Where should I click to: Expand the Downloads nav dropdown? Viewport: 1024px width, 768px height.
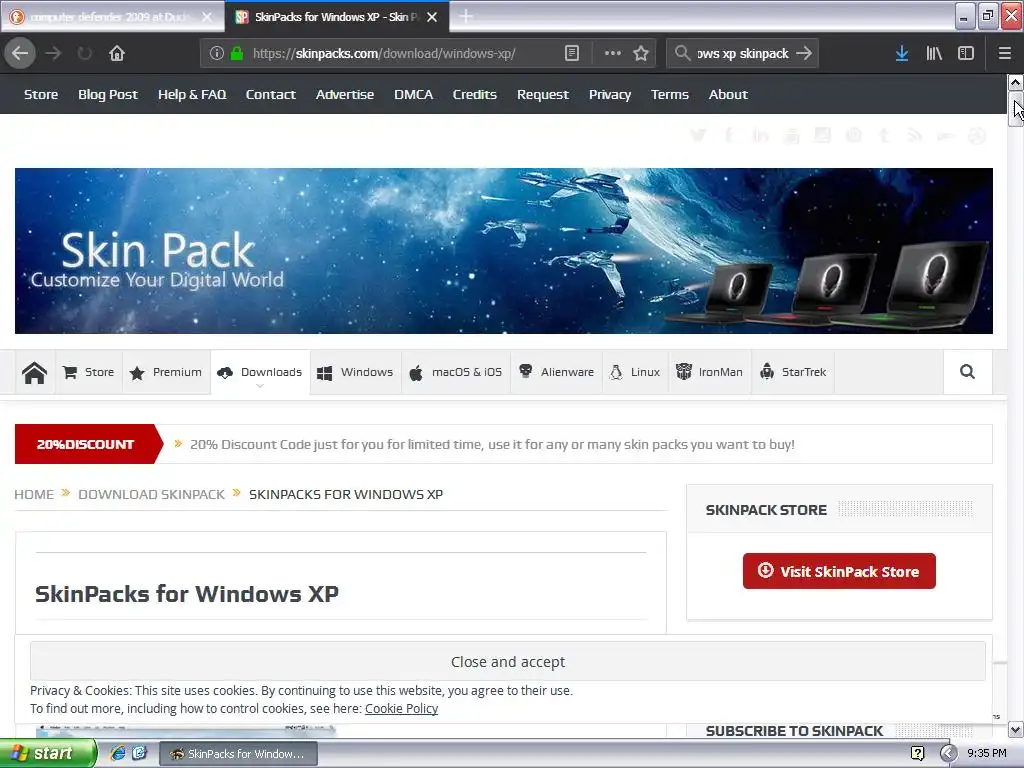pyautogui.click(x=260, y=372)
